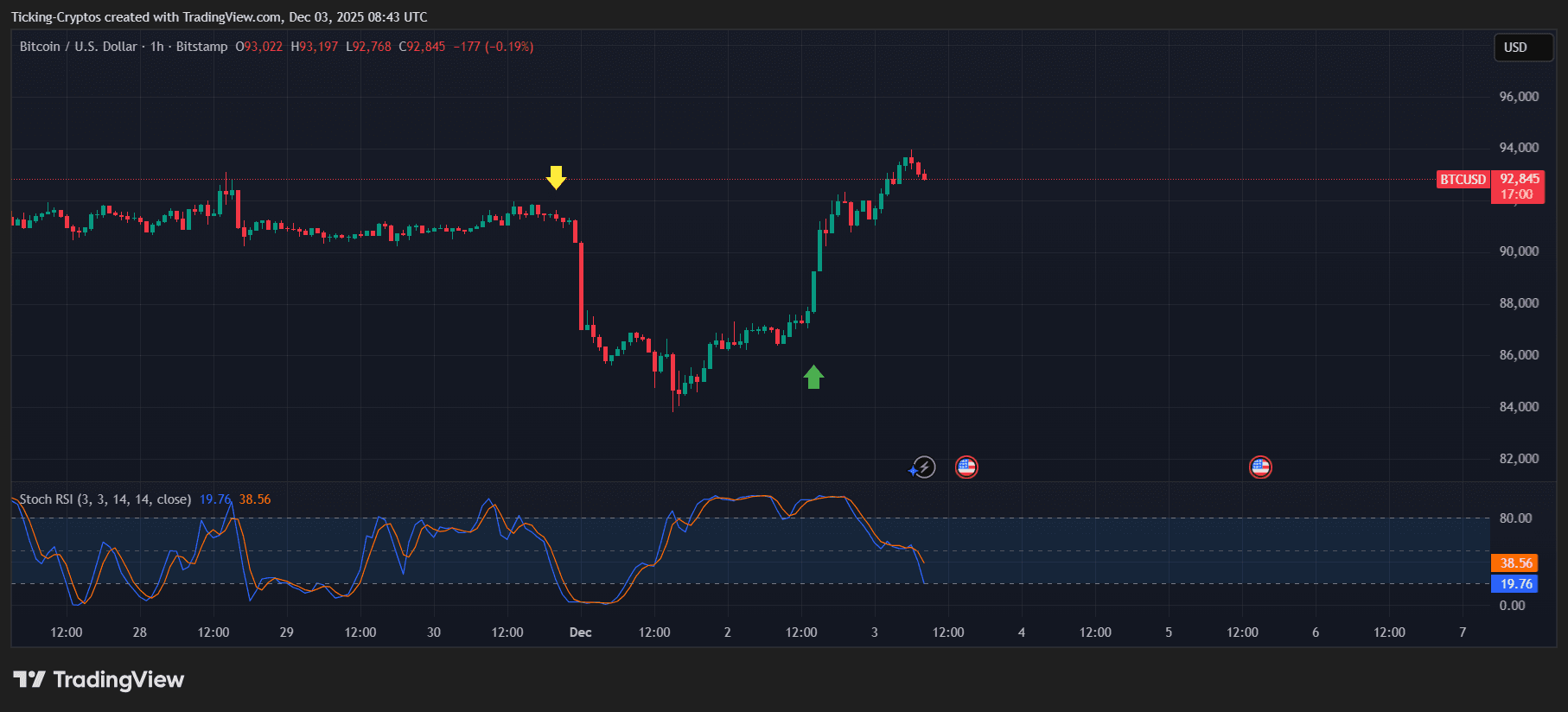
Task: Click the Dec label on the time axis
Action: tap(581, 633)
